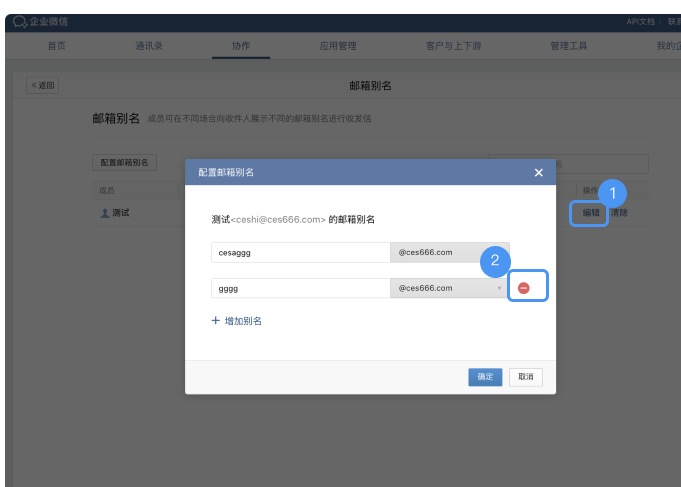Close the 配置邮箱别名 dialog with X
Viewport: 681px width, 487px height.
tap(539, 172)
